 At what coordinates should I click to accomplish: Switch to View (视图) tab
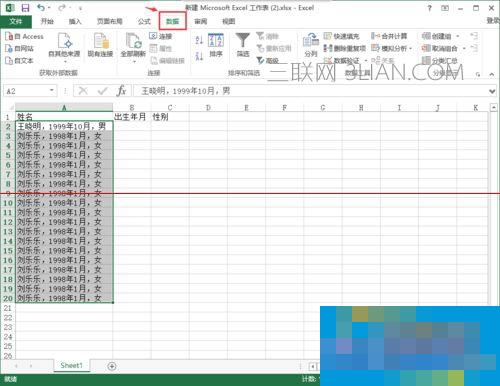point(229,21)
